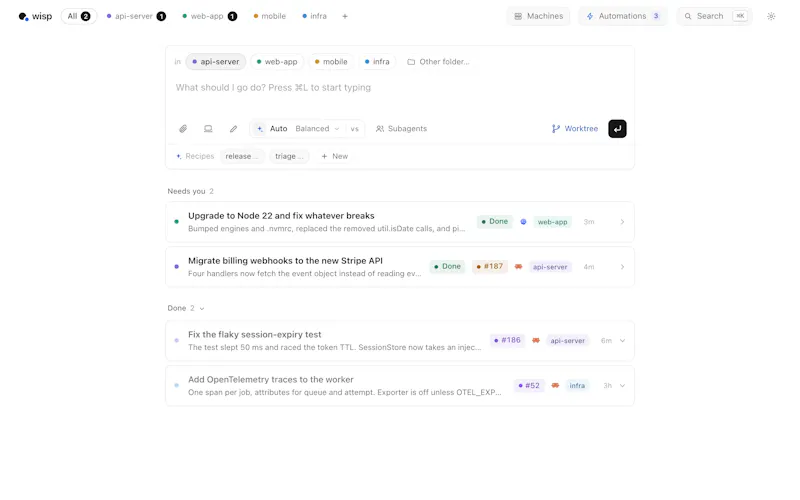Click the 'Needs you' section heading

(x=186, y=191)
